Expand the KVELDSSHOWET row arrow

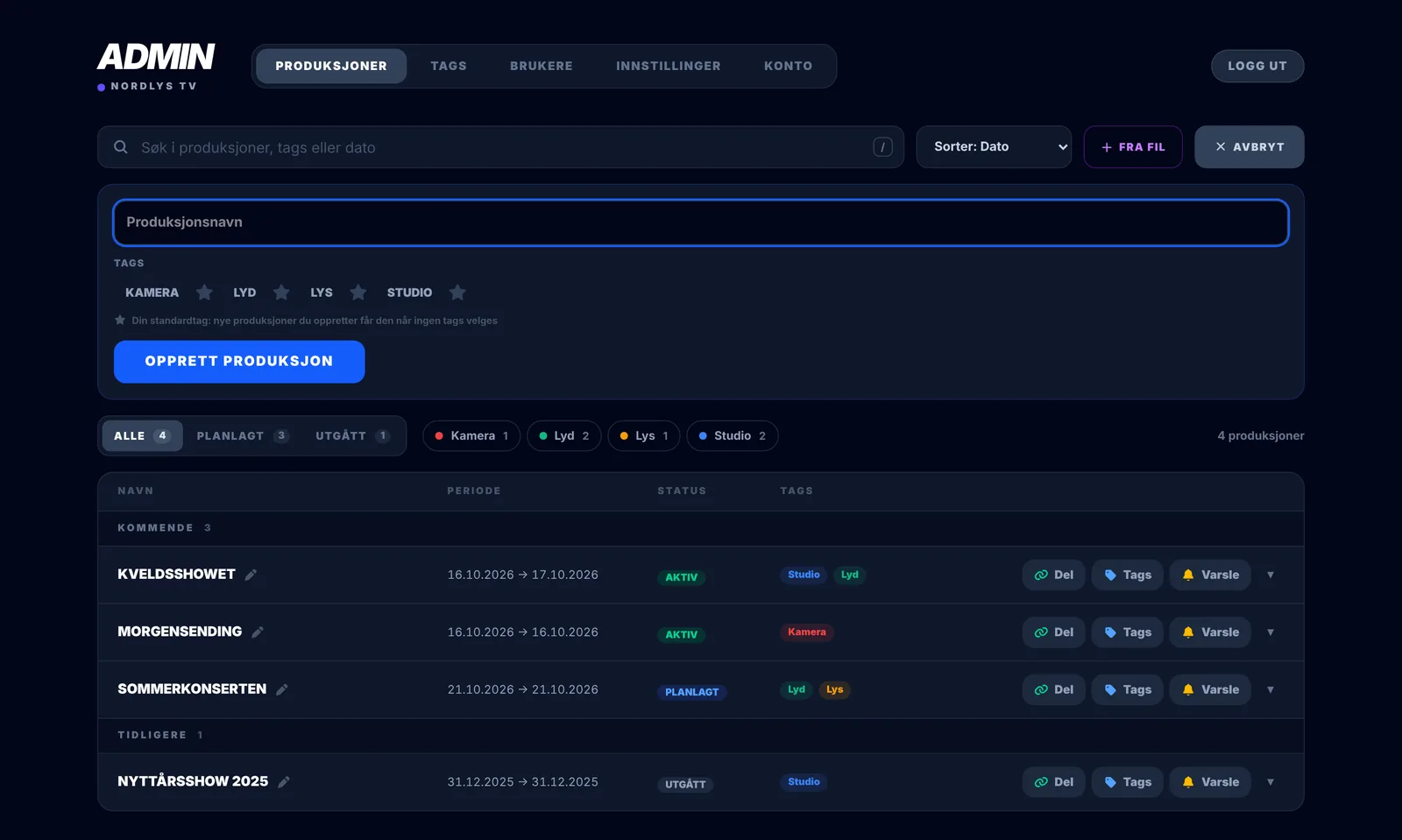[1271, 575]
